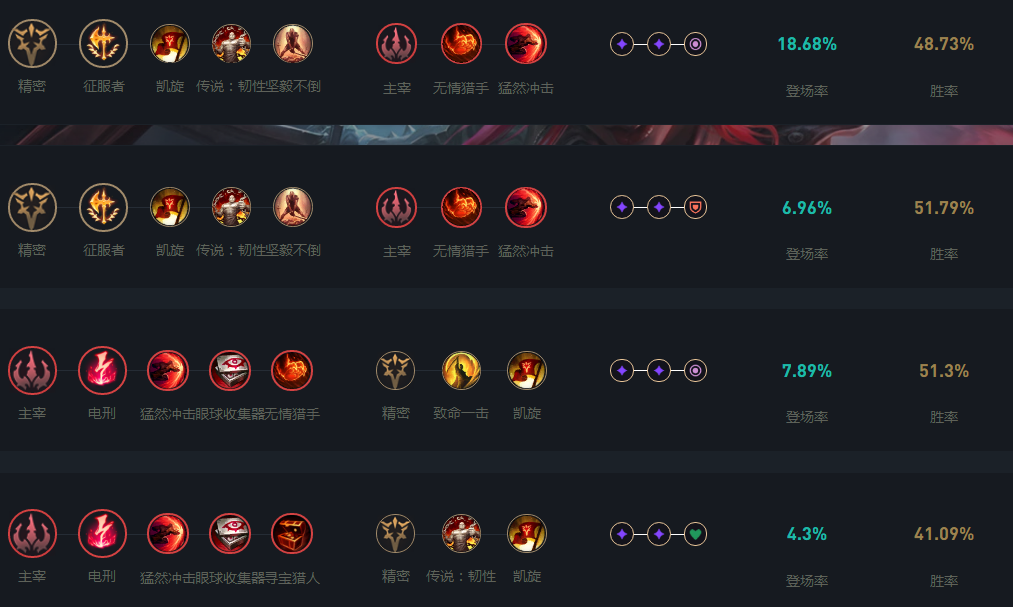Click the 致命一击 rune icon
This screenshot has height=607, width=1013.
click(461, 370)
